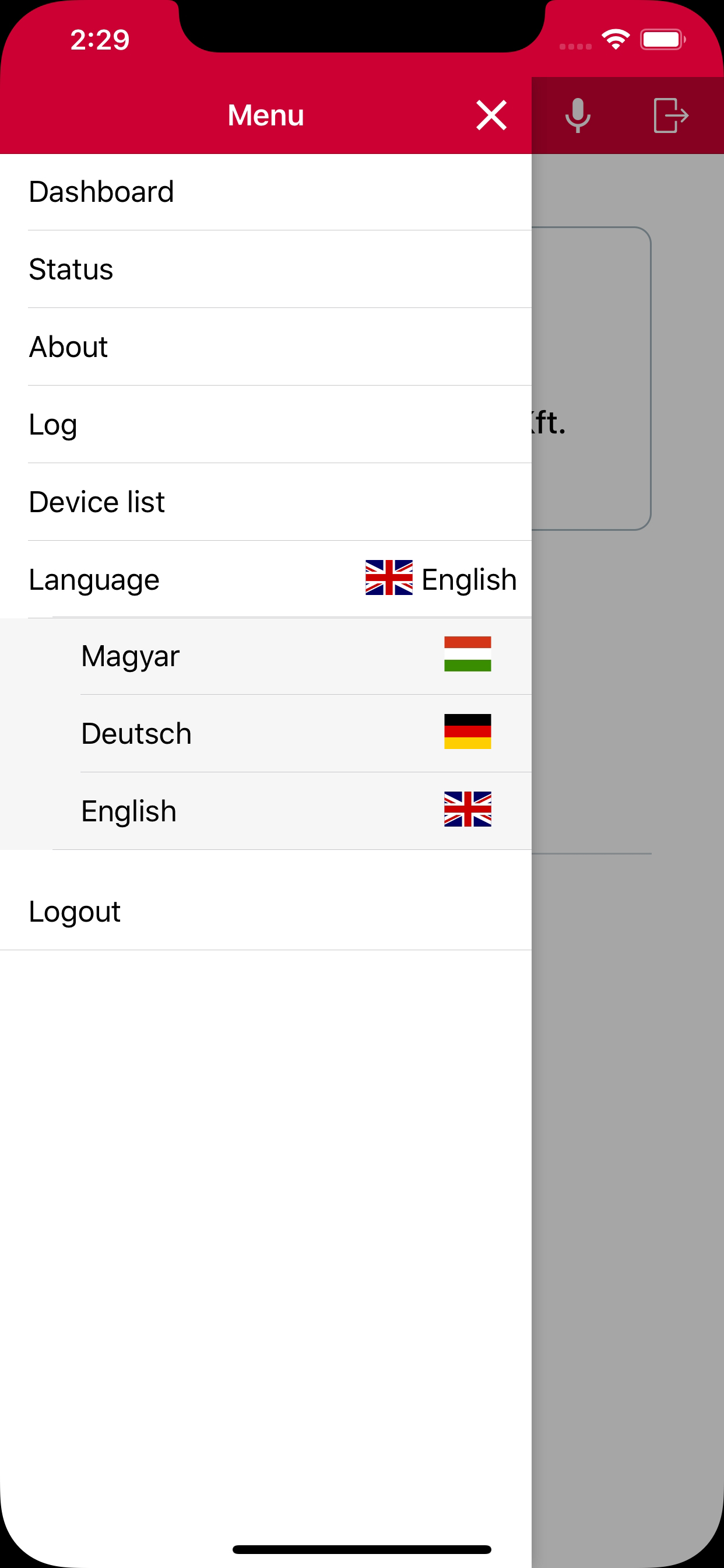Tap the Logout menu item

coord(266,911)
